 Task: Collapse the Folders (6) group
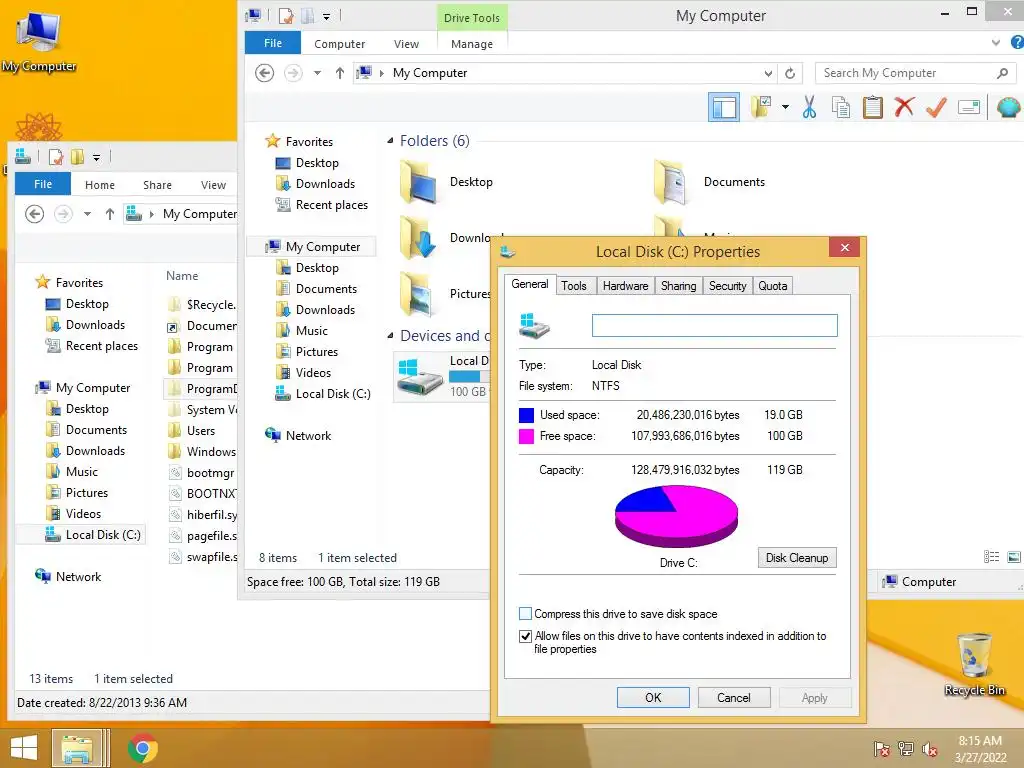tap(390, 140)
